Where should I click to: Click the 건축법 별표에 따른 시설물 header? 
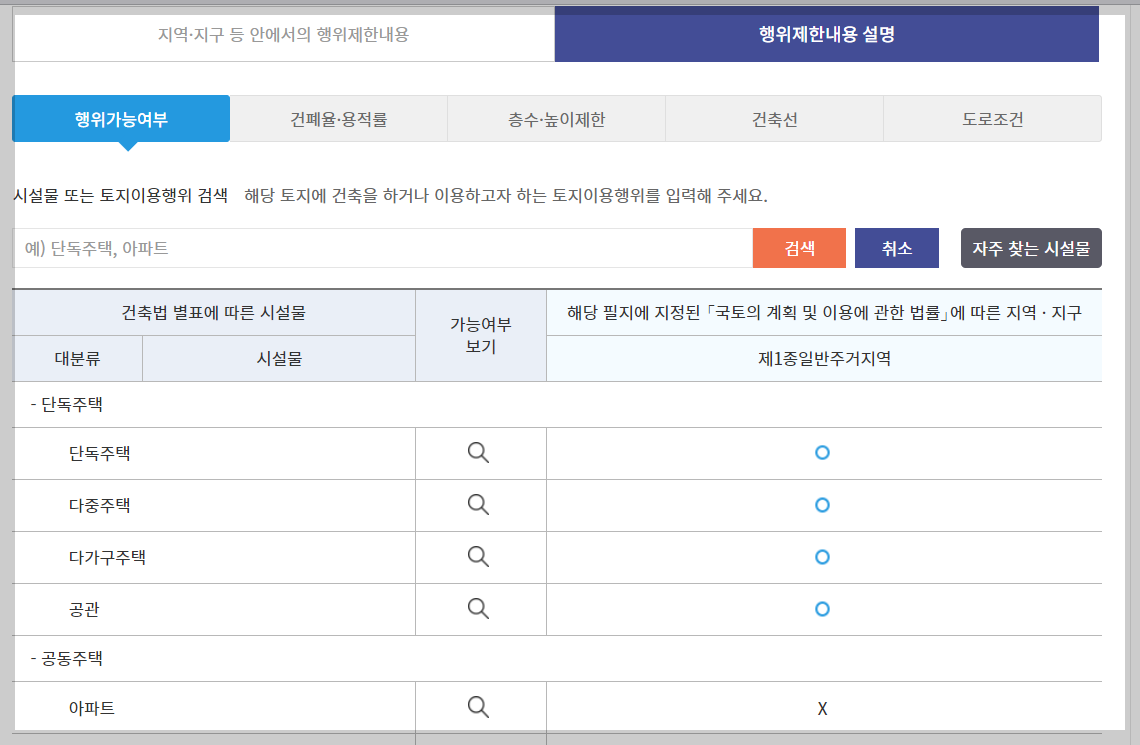click(214, 313)
